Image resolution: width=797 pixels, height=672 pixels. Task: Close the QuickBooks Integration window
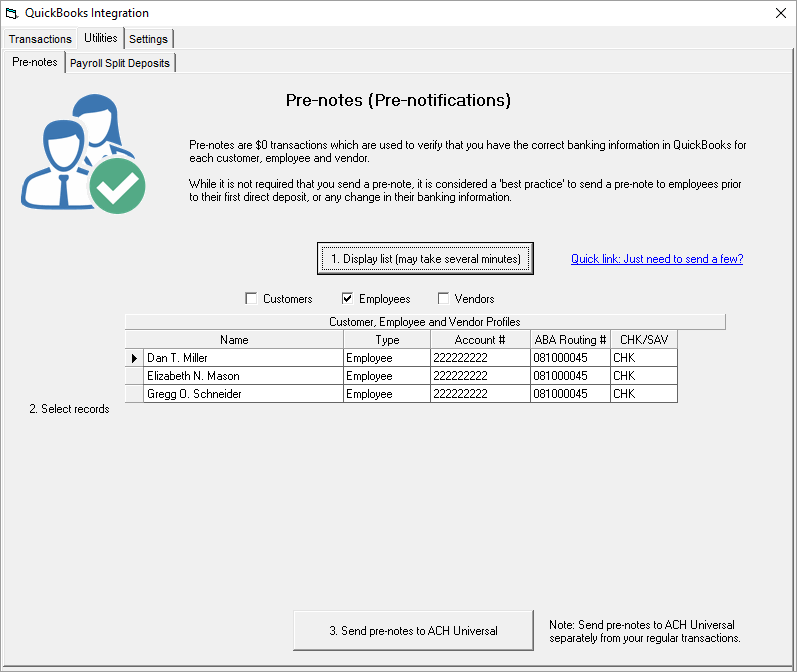pyautogui.click(x=780, y=13)
